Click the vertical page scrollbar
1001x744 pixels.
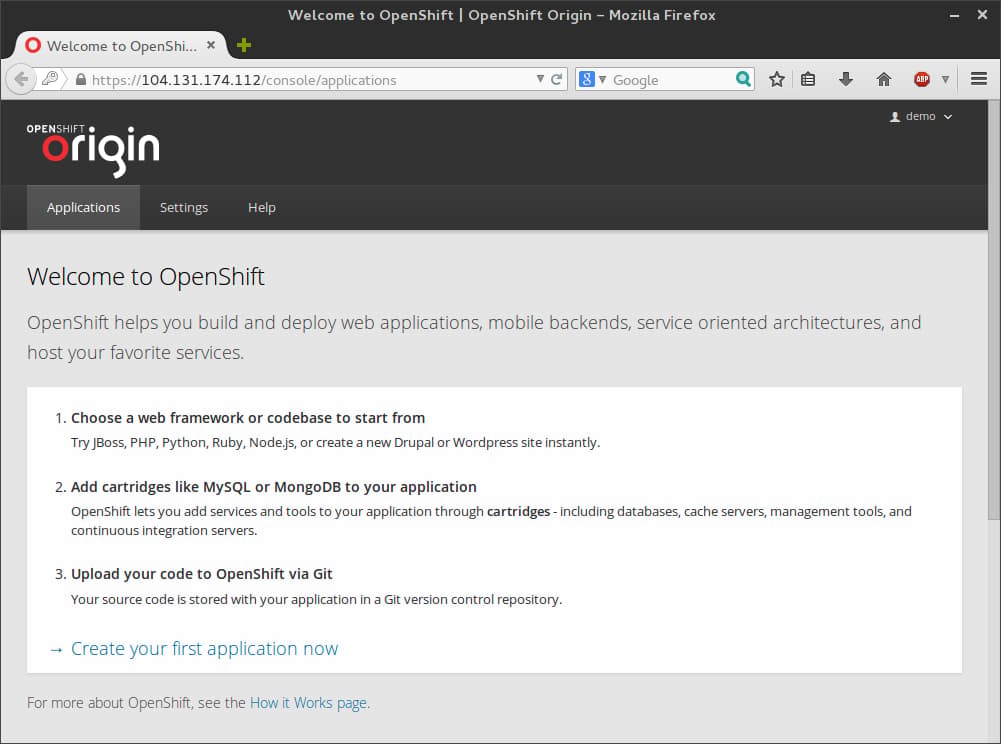(994, 311)
